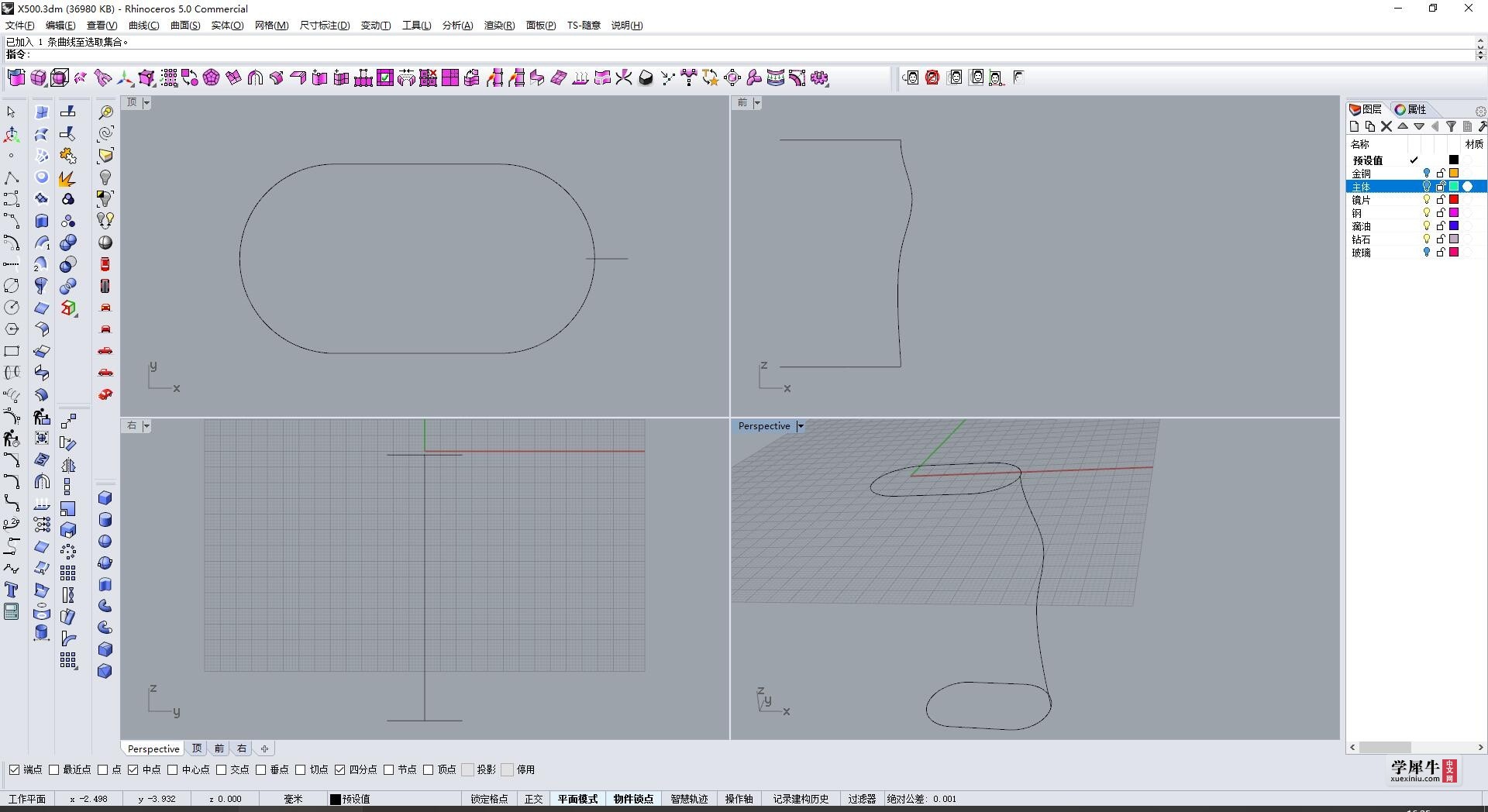Click the shaded sphere display icon

tap(105, 243)
